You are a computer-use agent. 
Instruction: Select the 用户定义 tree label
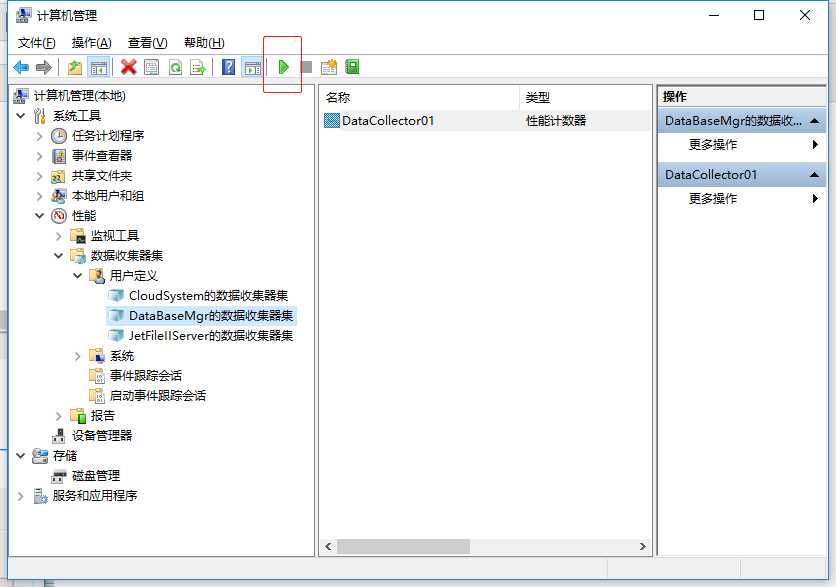(134, 276)
